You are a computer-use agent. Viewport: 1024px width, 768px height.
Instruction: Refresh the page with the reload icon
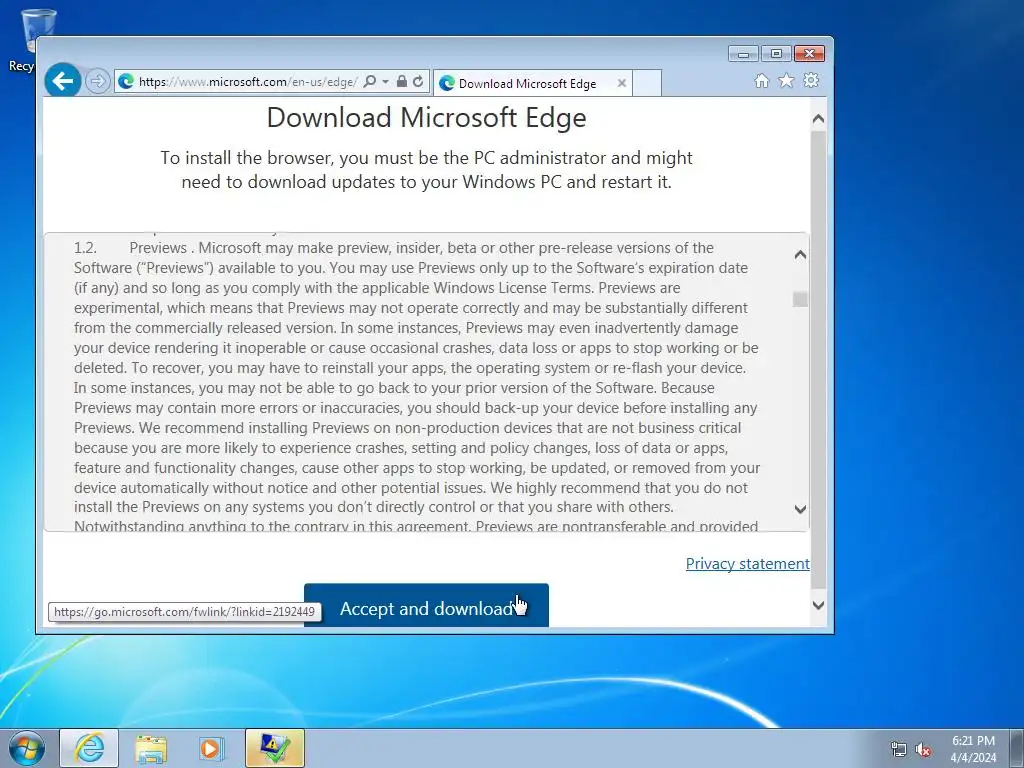(418, 82)
